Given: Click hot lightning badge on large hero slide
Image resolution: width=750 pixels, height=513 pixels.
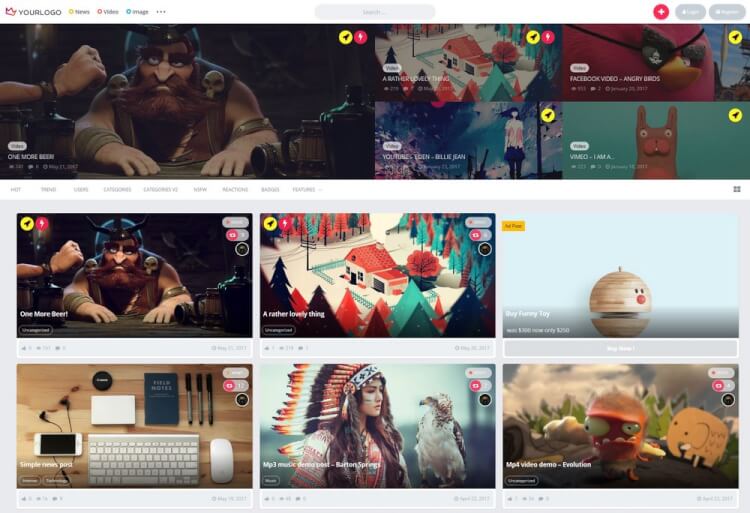Looking at the screenshot, I should (x=361, y=37).
